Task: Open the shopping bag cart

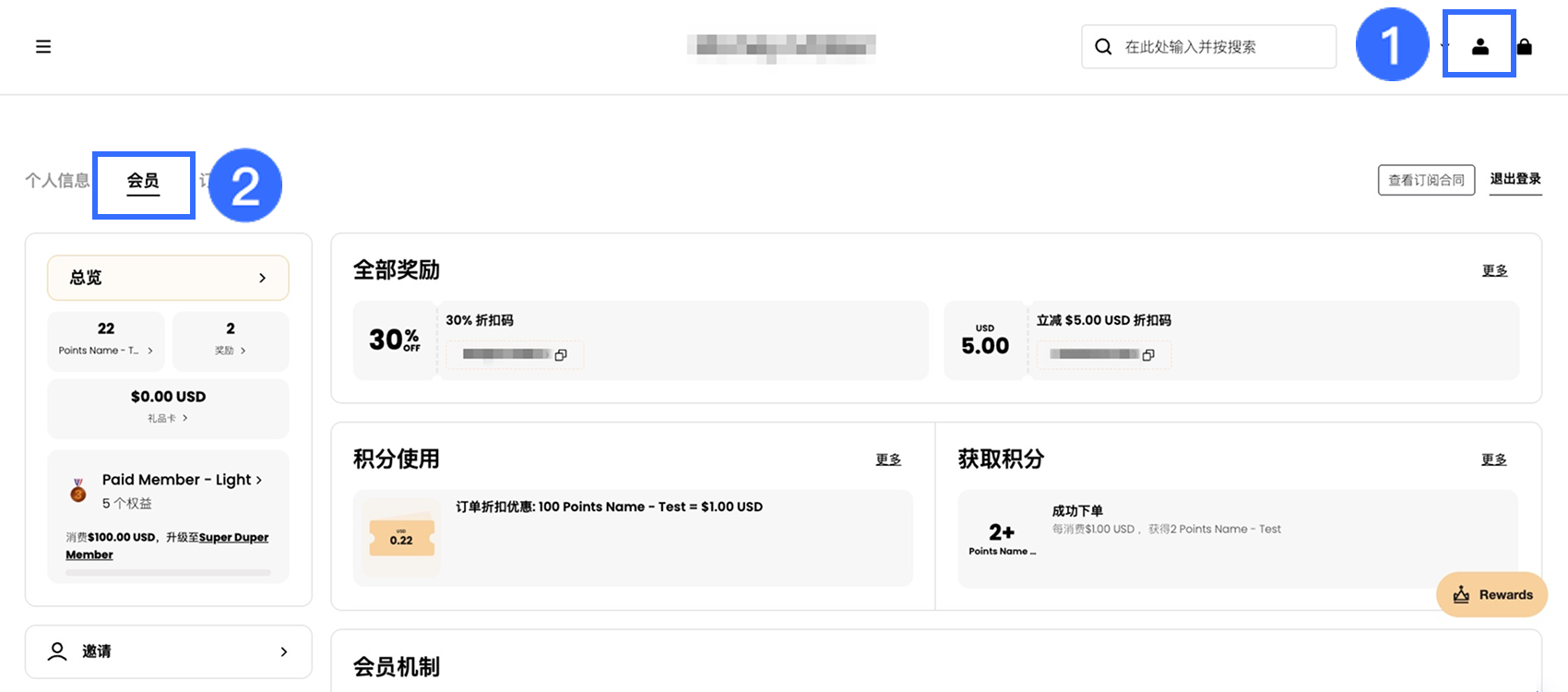Action: [x=1525, y=46]
